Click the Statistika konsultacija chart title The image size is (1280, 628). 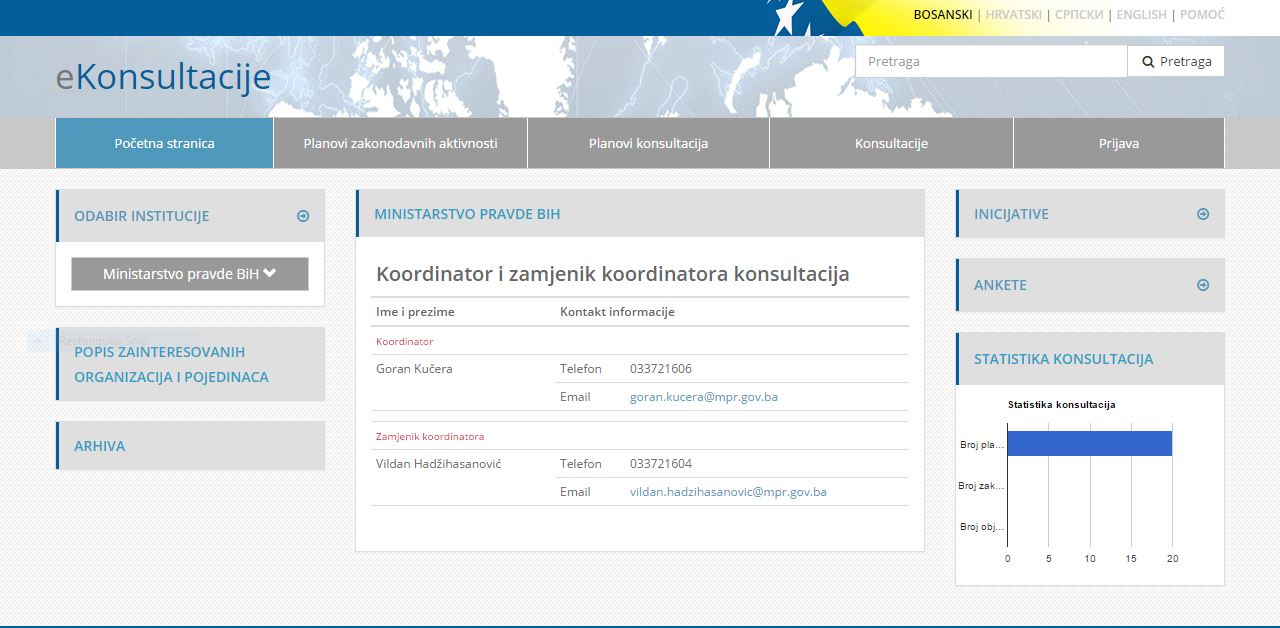pos(1061,405)
